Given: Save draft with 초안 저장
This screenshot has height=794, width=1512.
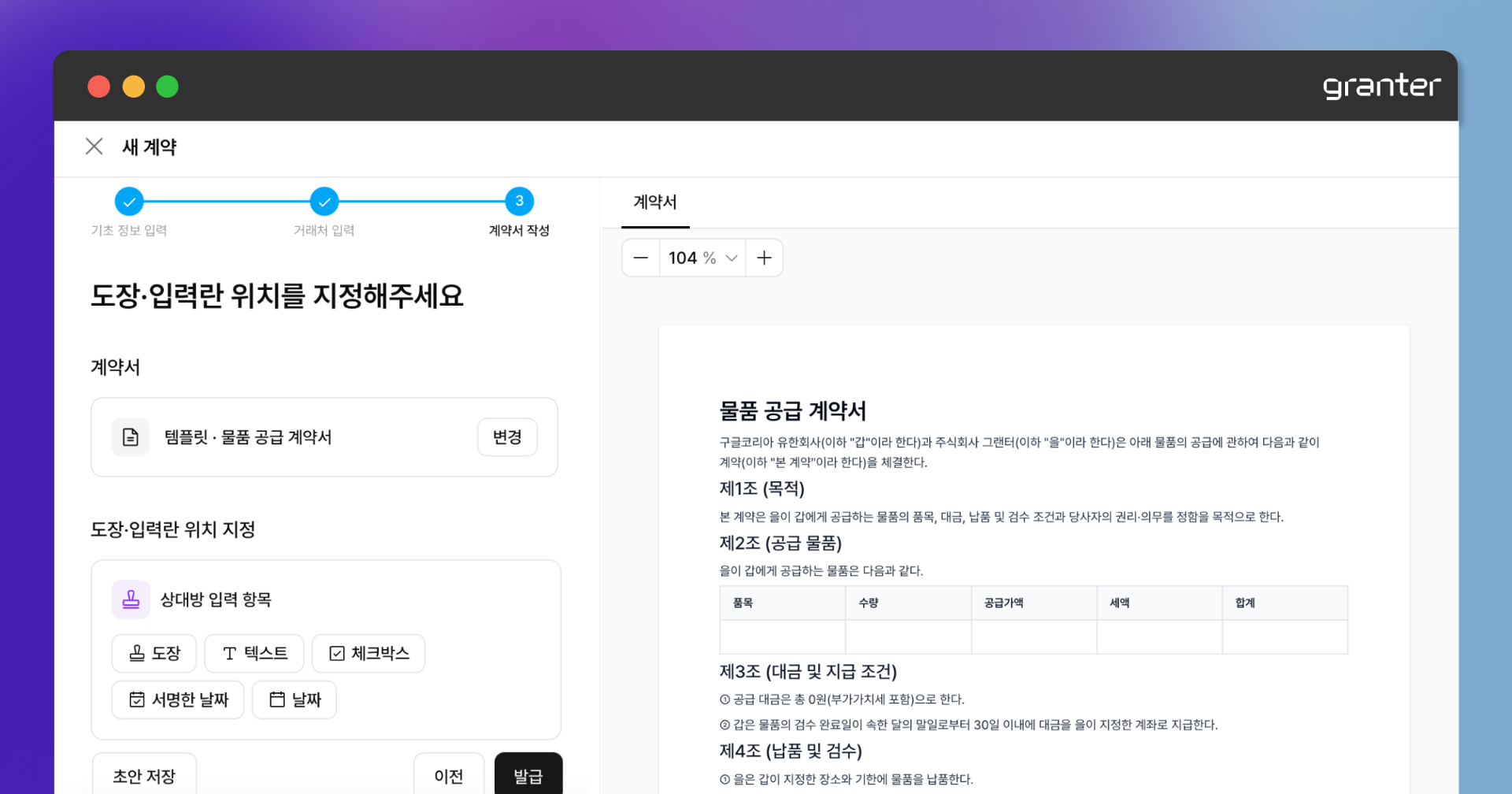Looking at the screenshot, I should pyautogui.click(x=144, y=777).
